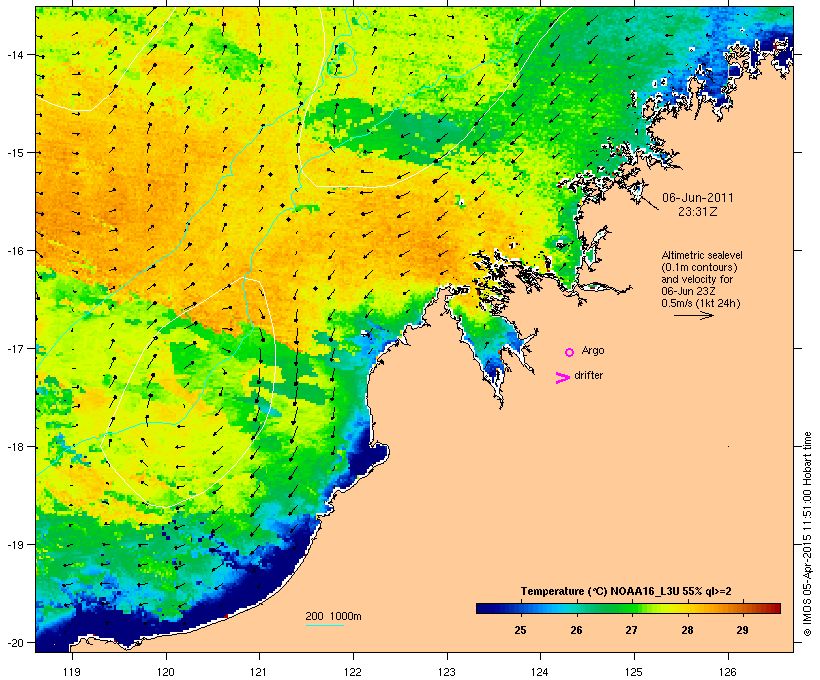Screen dimensions: 820x680
Task: Click the date label 06-Jun-2011
Action: (x=698, y=198)
